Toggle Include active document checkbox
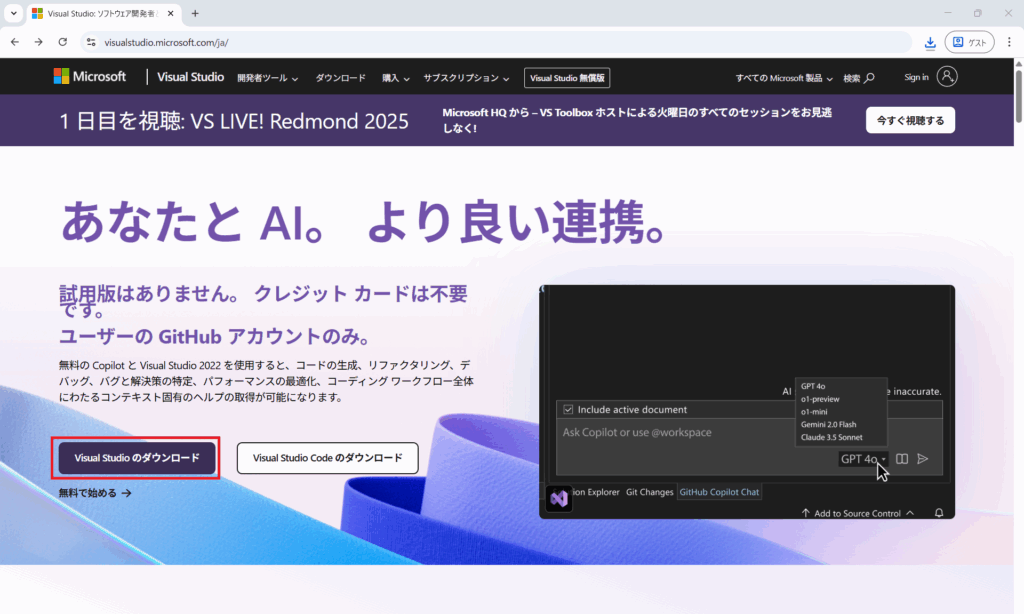 click(568, 409)
